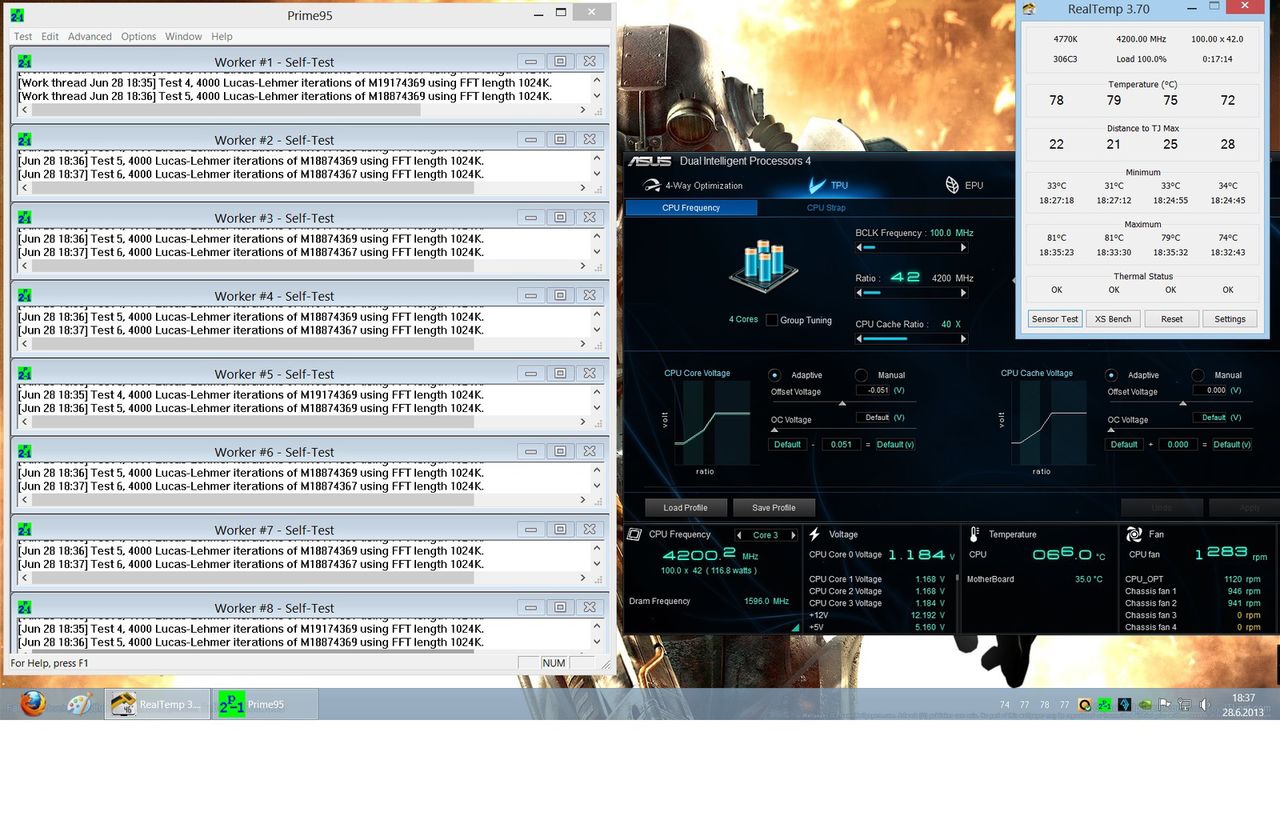Open the Window menu in Prime95

(x=184, y=36)
